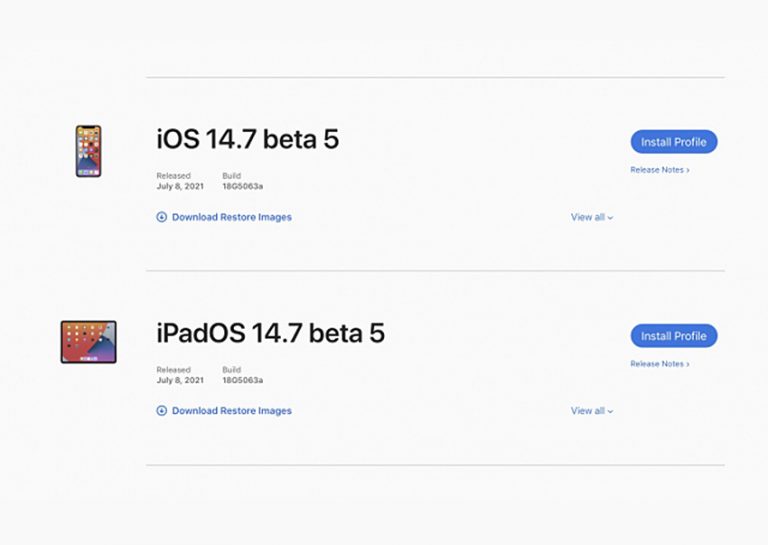Open Download Restore Images text link for iOS
768x545 pixels.
[232, 217]
